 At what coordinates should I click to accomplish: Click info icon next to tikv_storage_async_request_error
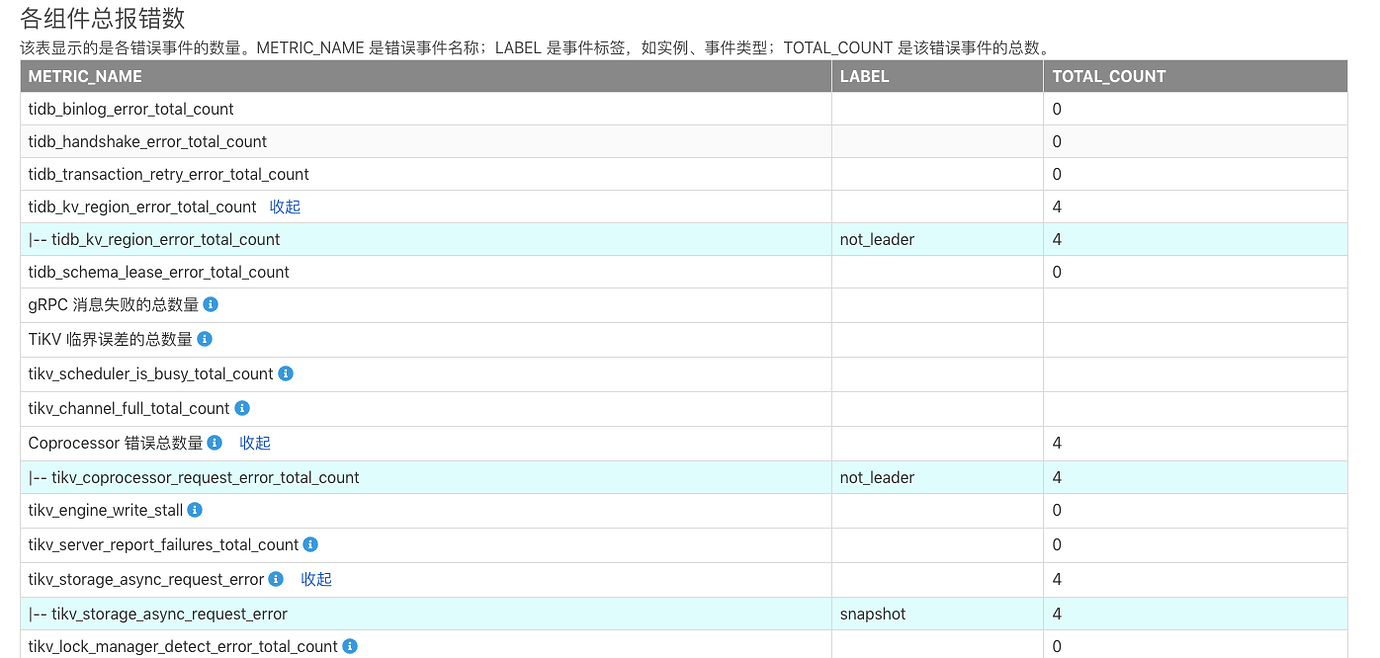coord(276,579)
